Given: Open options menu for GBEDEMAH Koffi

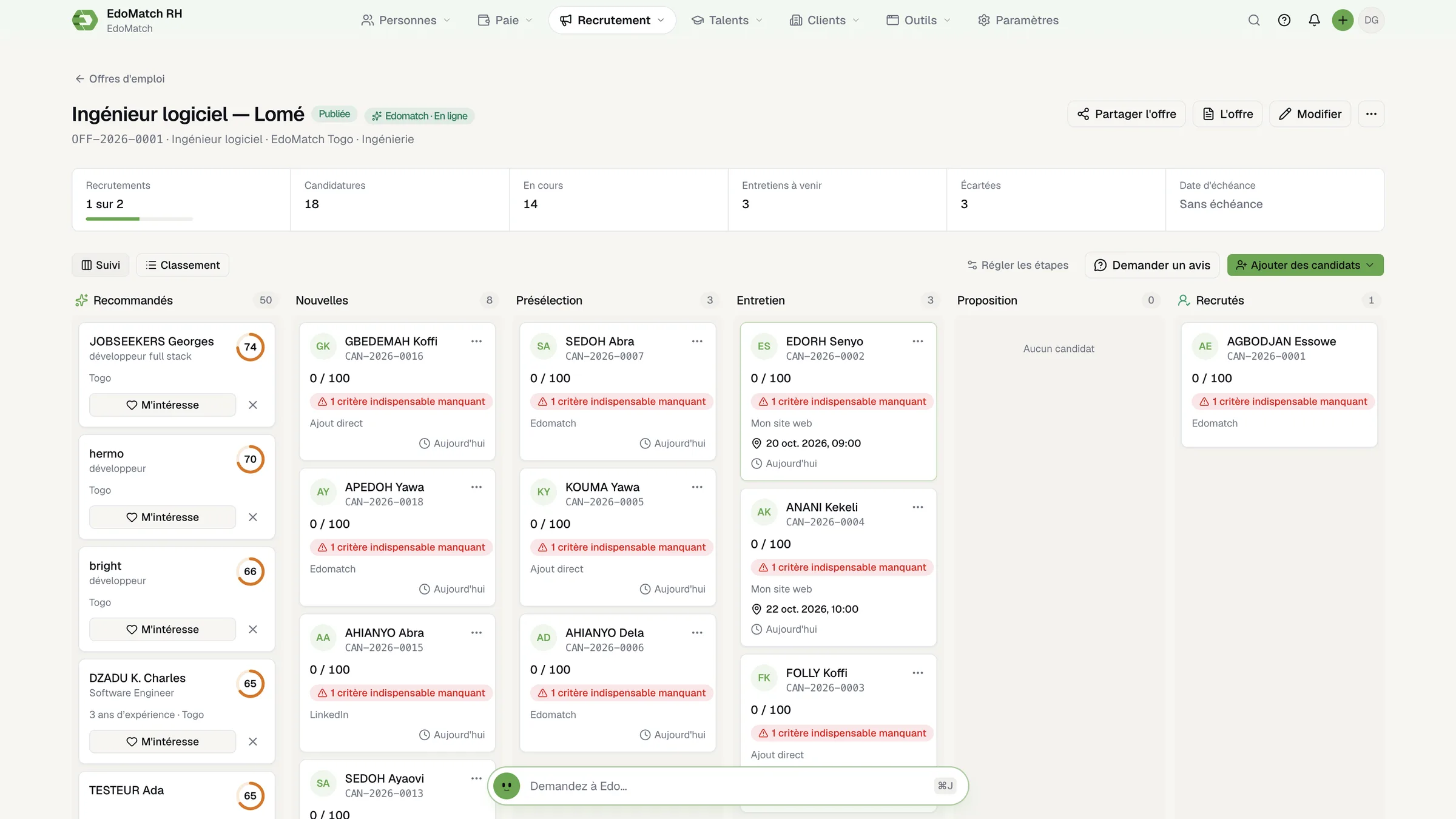Looking at the screenshot, I should (476, 342).
